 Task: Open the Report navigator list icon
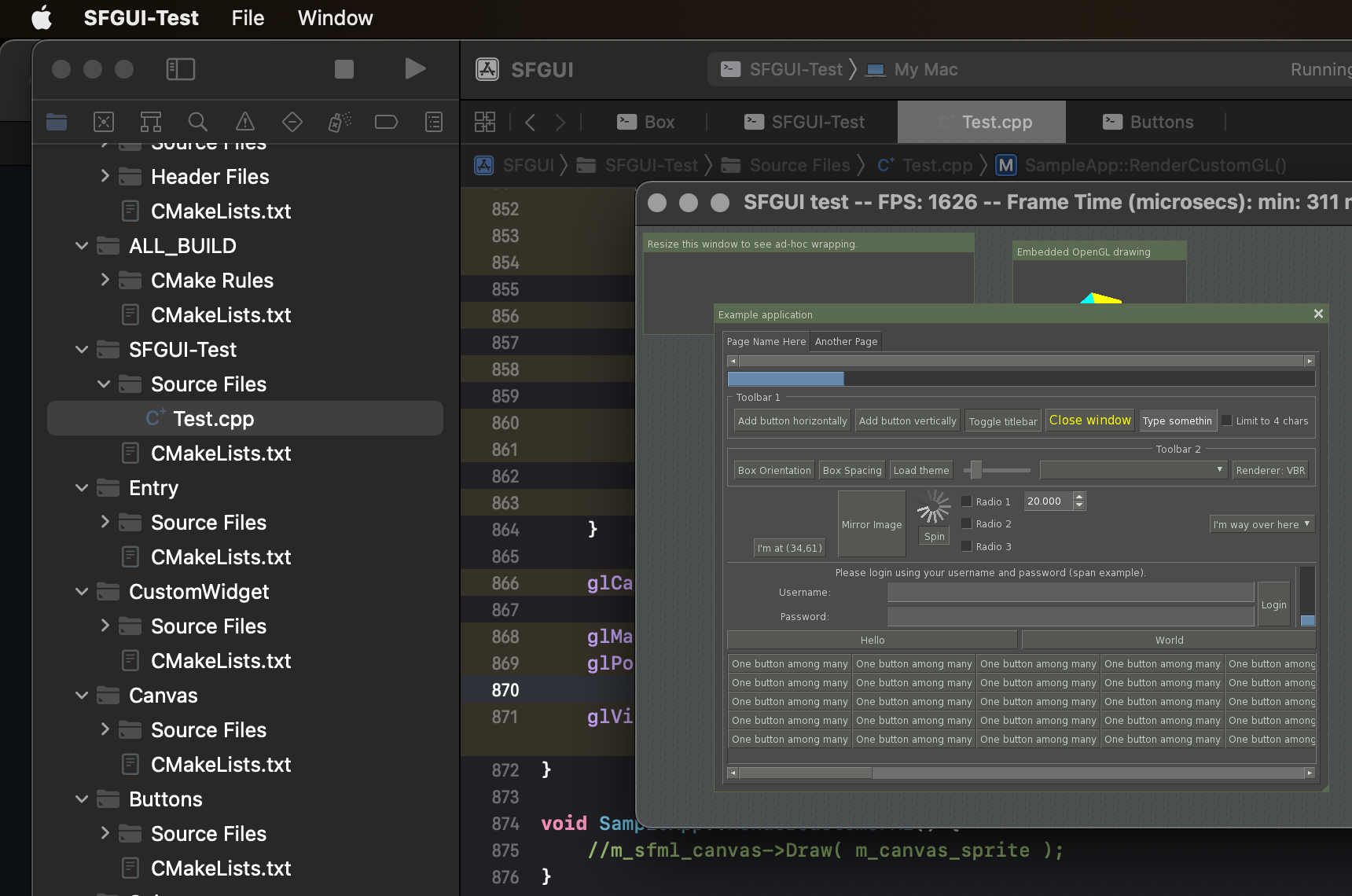(433, 122)
